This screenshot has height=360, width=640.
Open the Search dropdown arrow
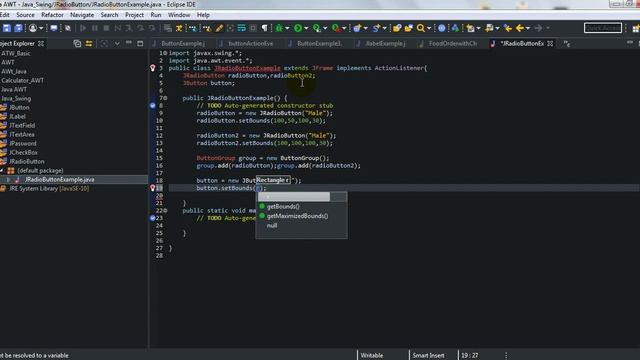click(429, 28)
